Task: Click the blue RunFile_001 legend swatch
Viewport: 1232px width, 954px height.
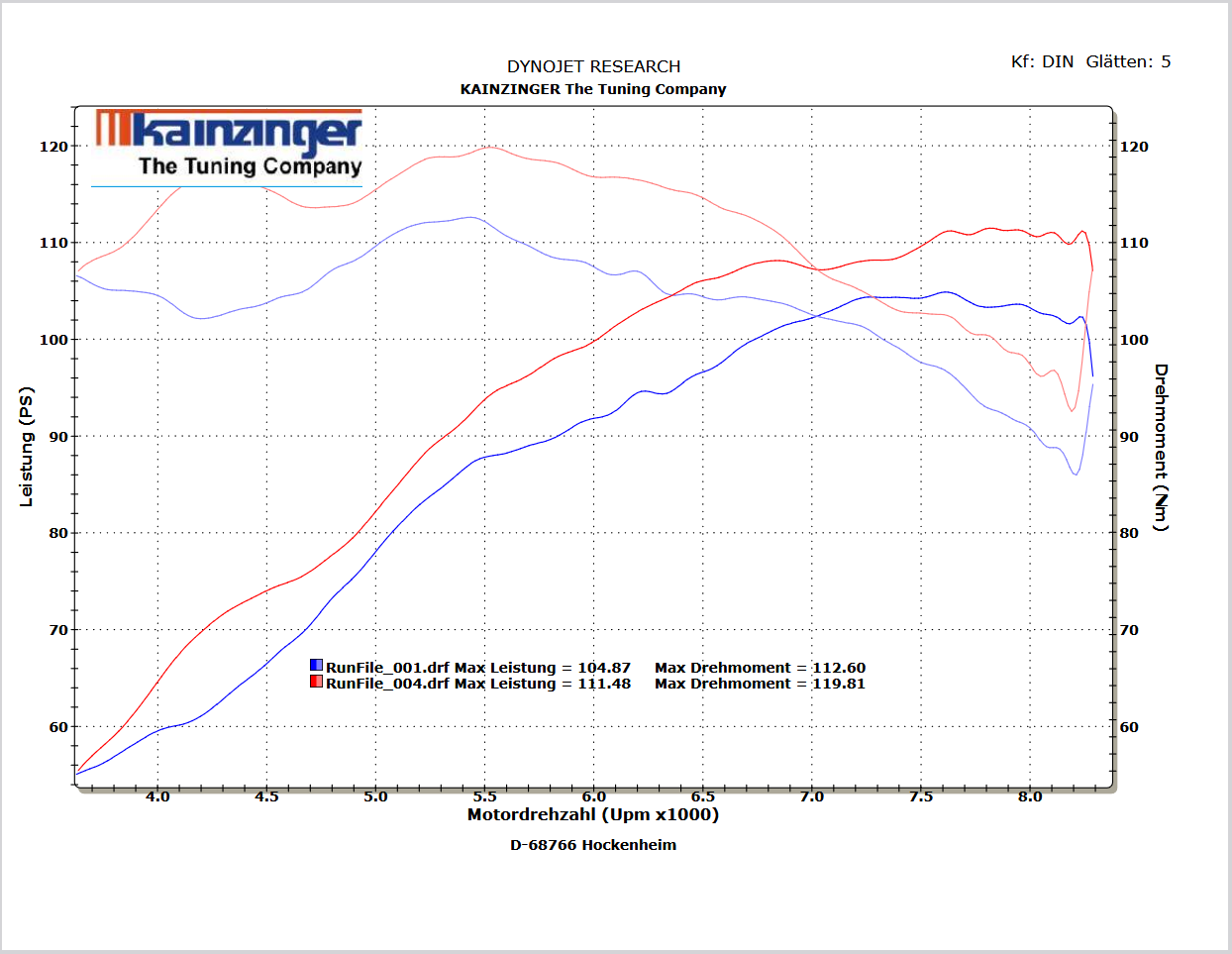Action: (x=316, y=667)
